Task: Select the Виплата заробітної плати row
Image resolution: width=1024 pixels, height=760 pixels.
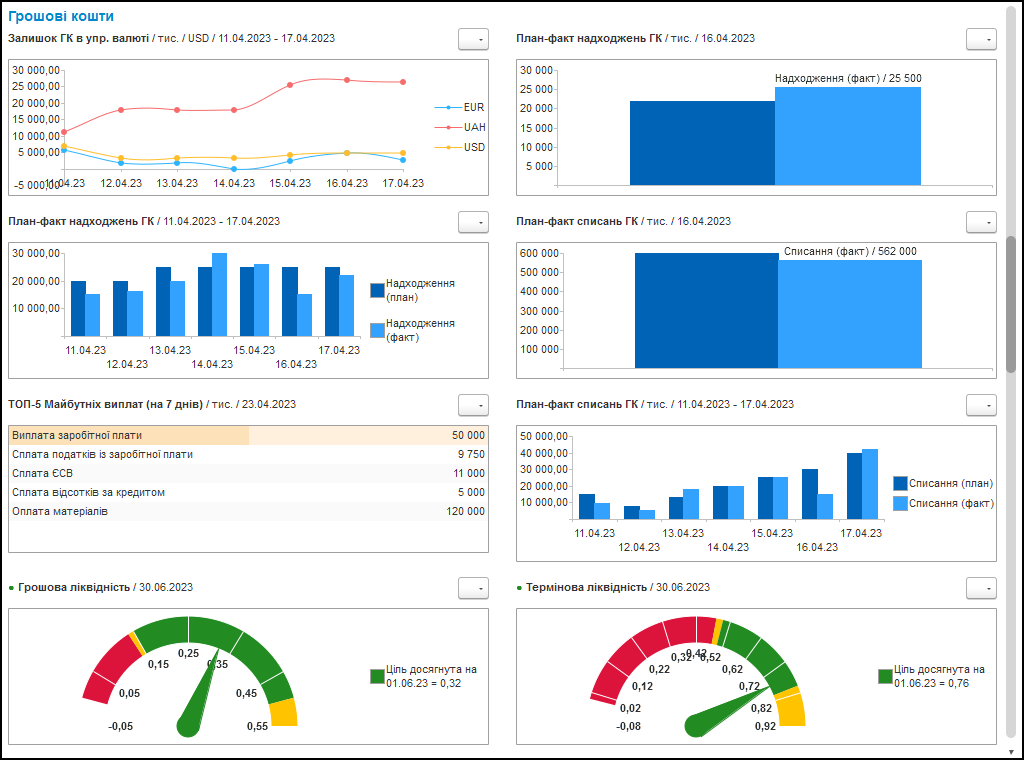Action: click(247, 435)
